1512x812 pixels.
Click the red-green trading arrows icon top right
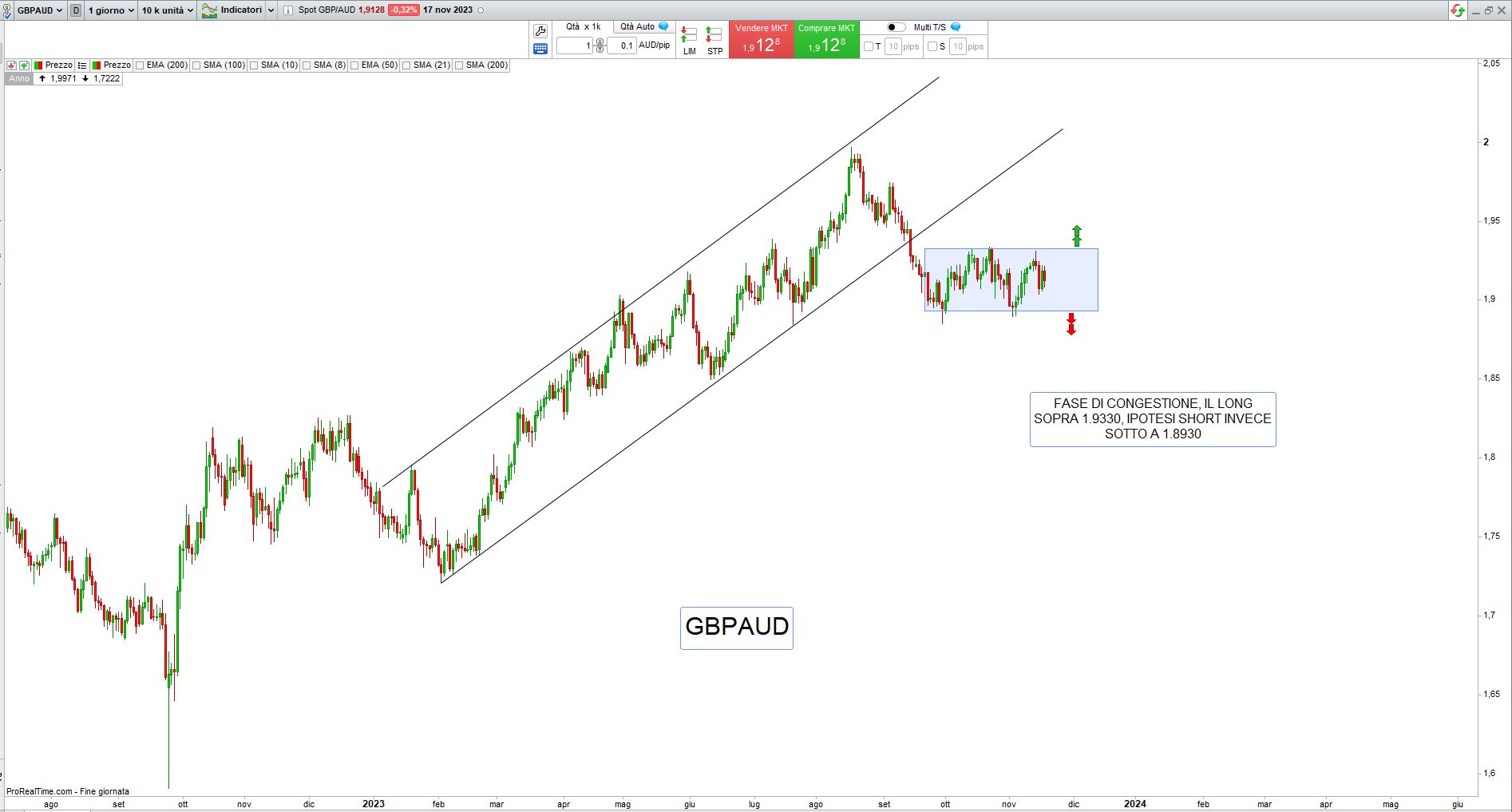coord(1458,10)
